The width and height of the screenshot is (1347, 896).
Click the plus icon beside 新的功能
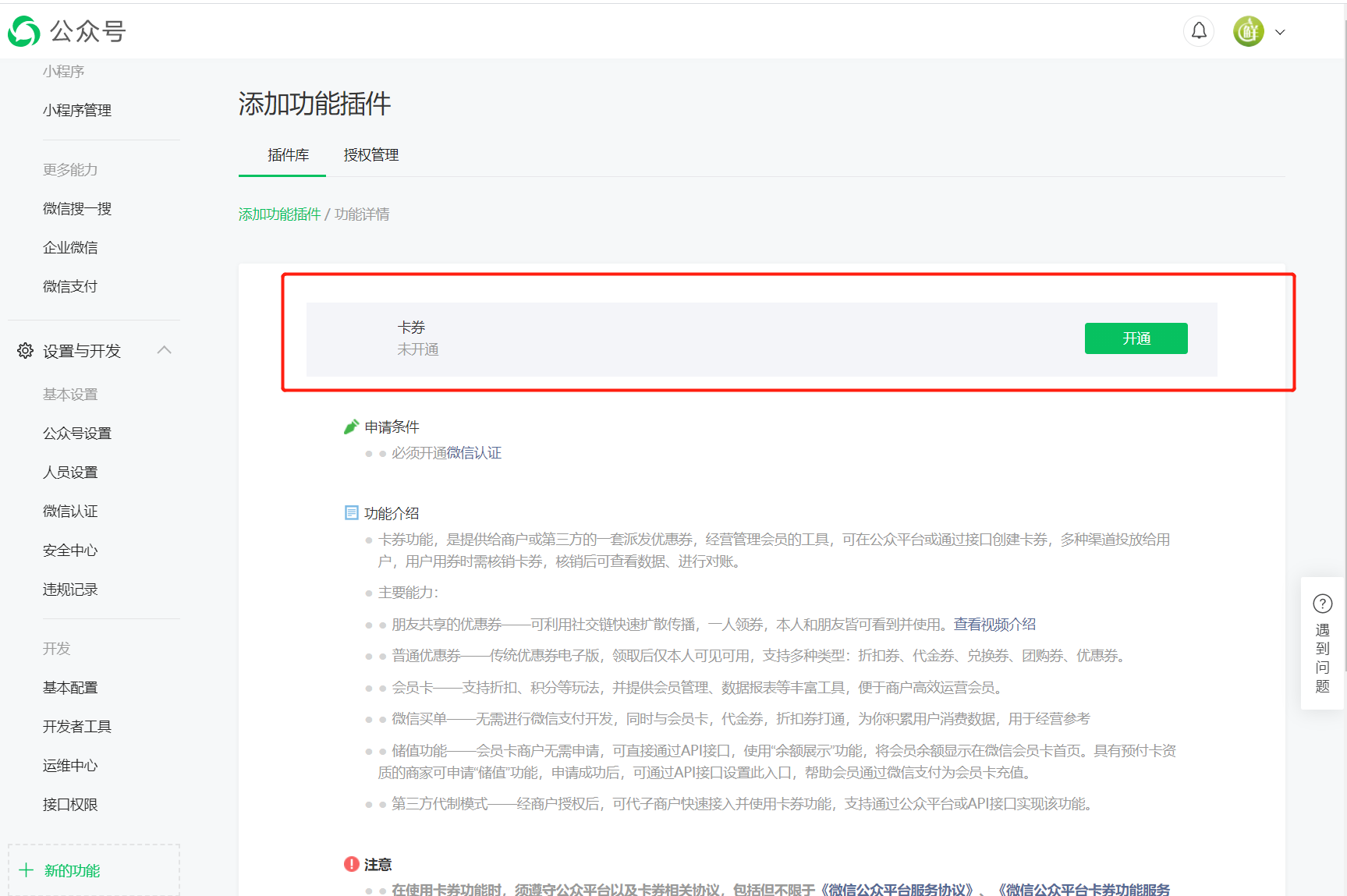[x=26, y=870]
